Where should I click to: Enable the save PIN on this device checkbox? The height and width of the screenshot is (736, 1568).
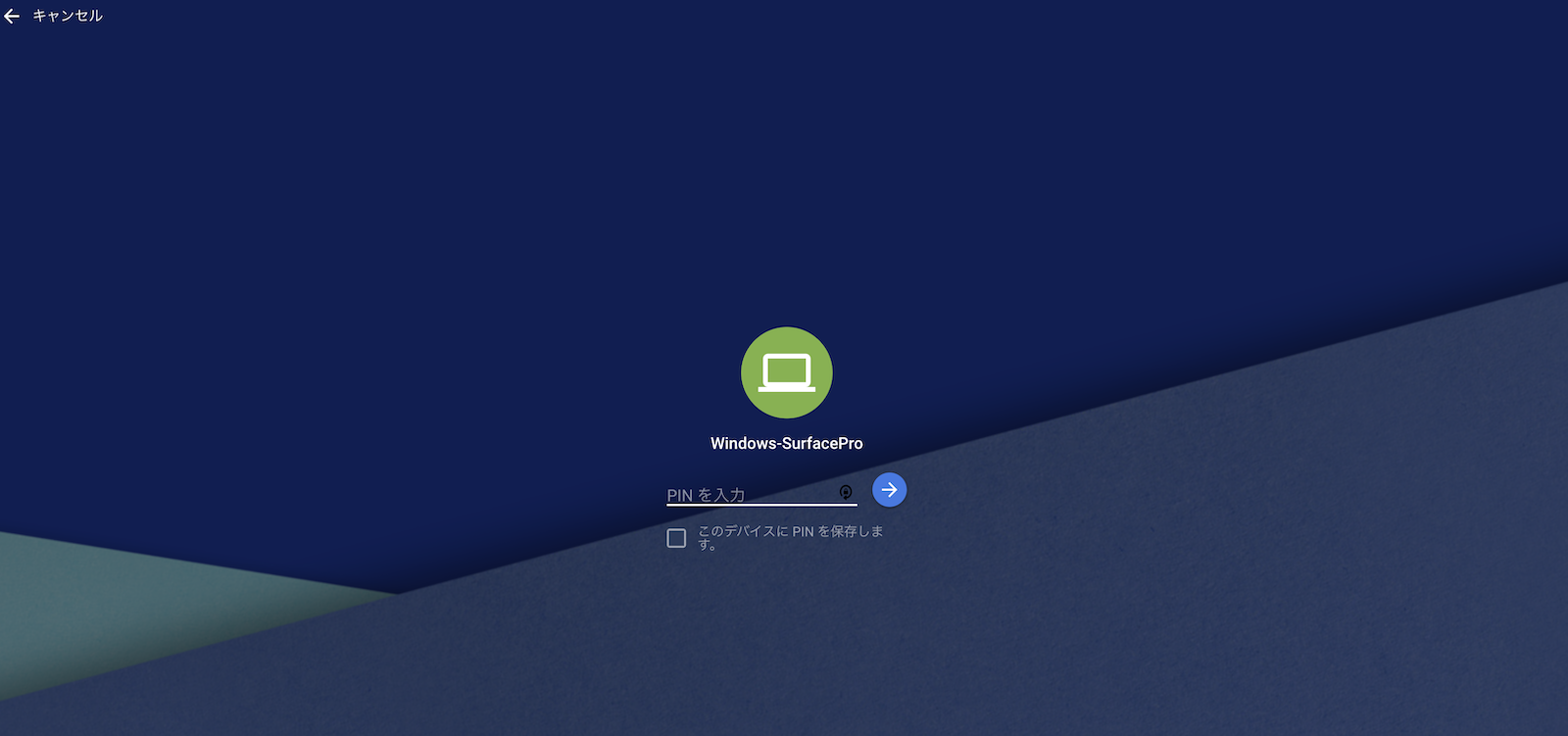[x=676, y=538]
